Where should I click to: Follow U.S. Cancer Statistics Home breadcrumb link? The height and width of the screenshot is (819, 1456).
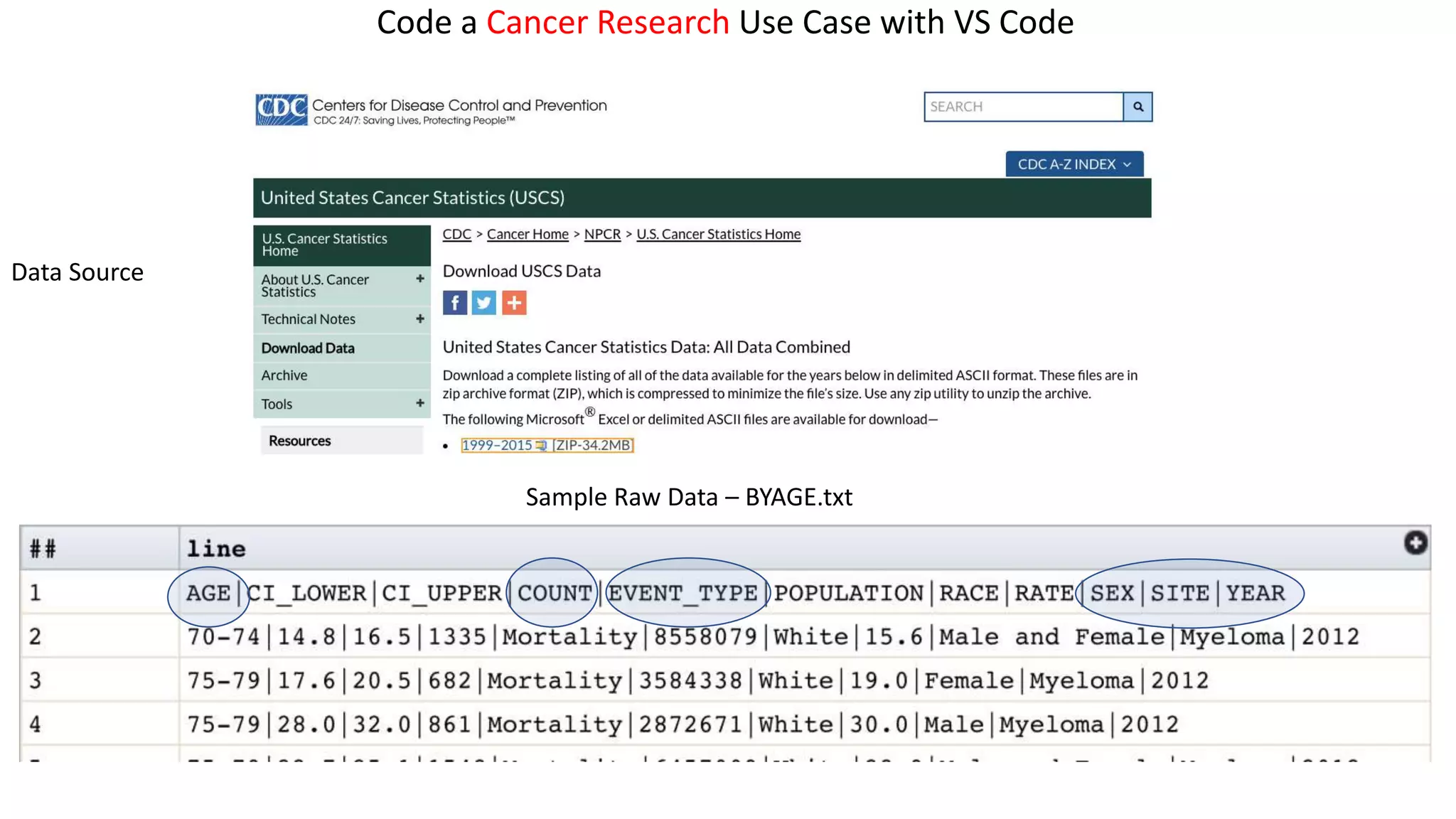[x=719, y=235]
